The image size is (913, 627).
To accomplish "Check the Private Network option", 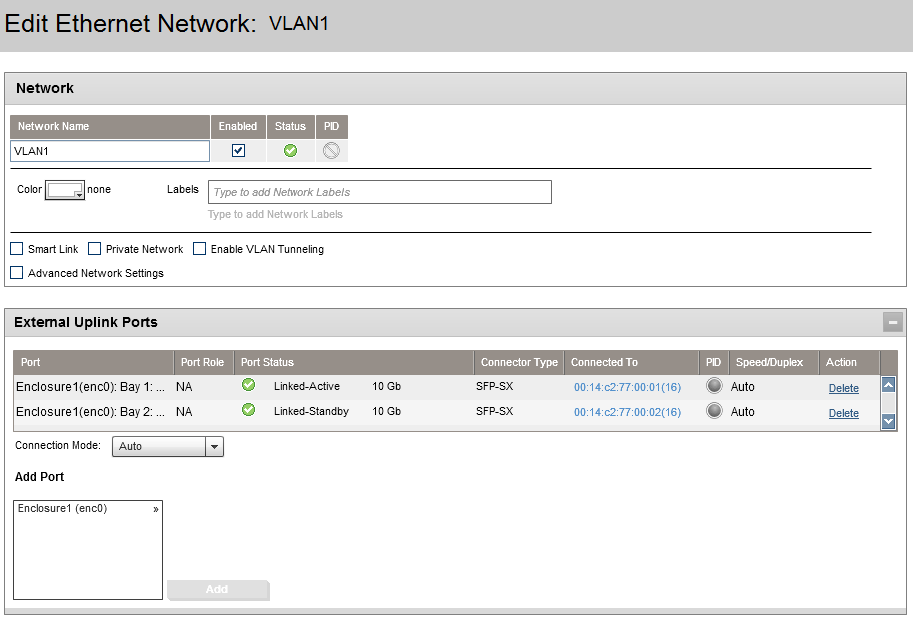I will point(95,249).
